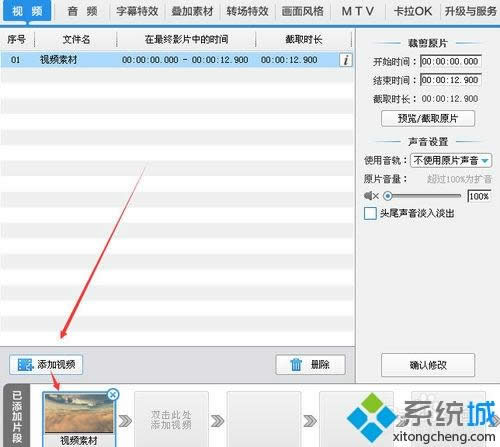
Task: Click the muted speaker volume icon
Action: pos(371,196)
